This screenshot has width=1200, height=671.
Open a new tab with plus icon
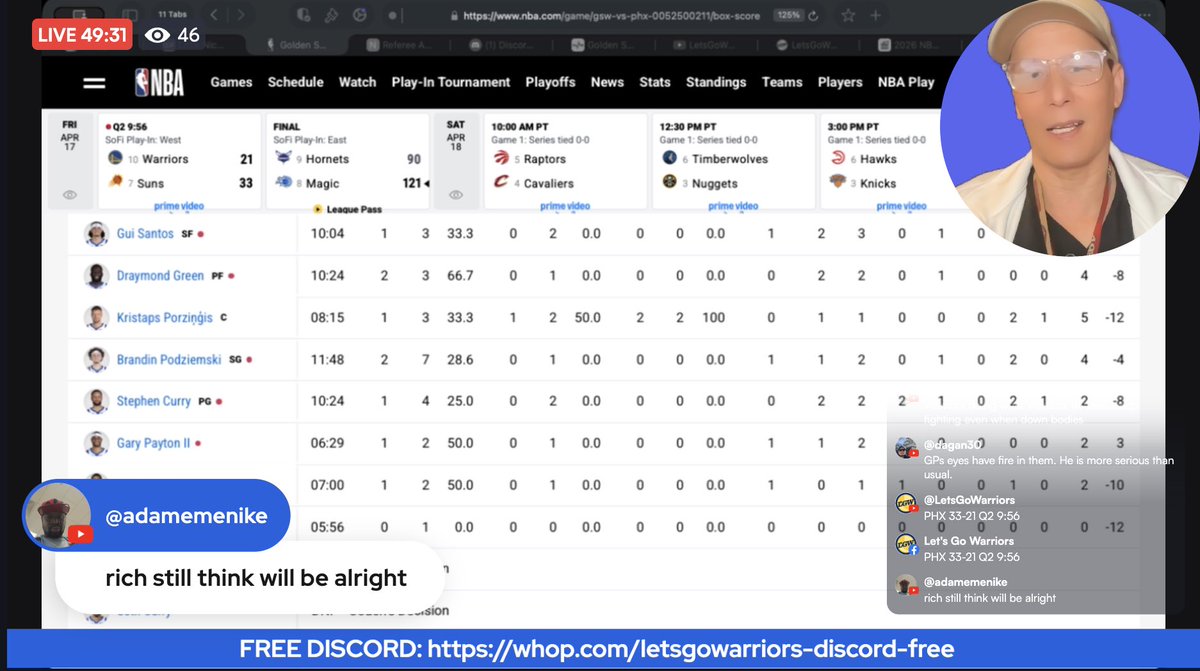point(876,16)
